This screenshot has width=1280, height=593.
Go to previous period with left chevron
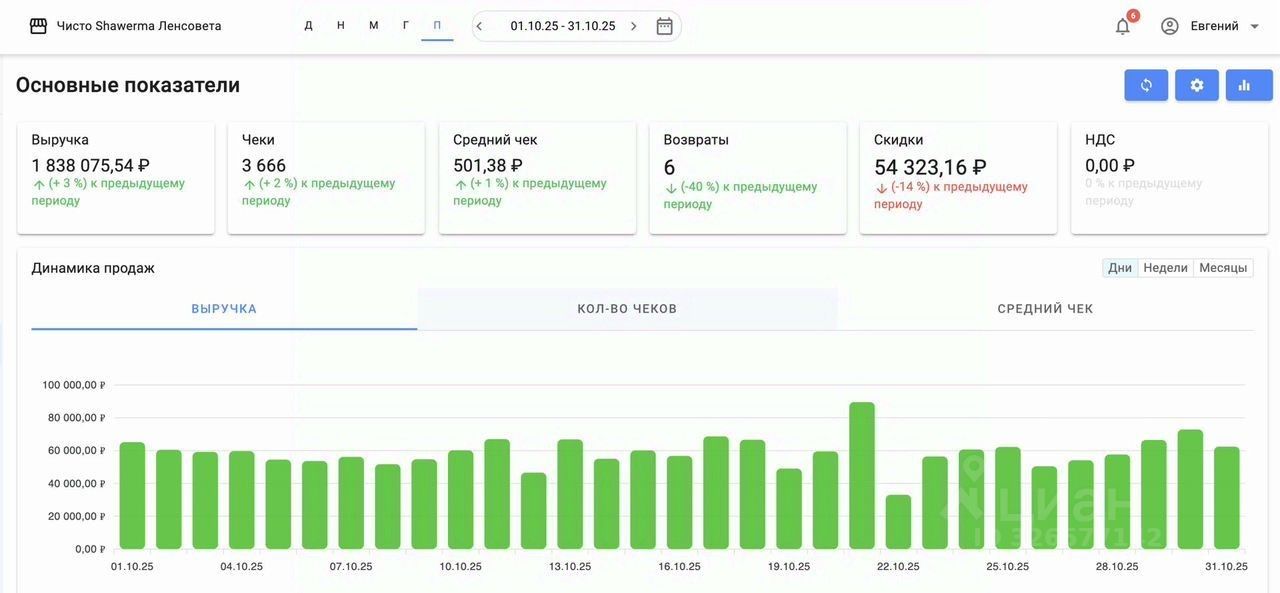click(480, 26)
